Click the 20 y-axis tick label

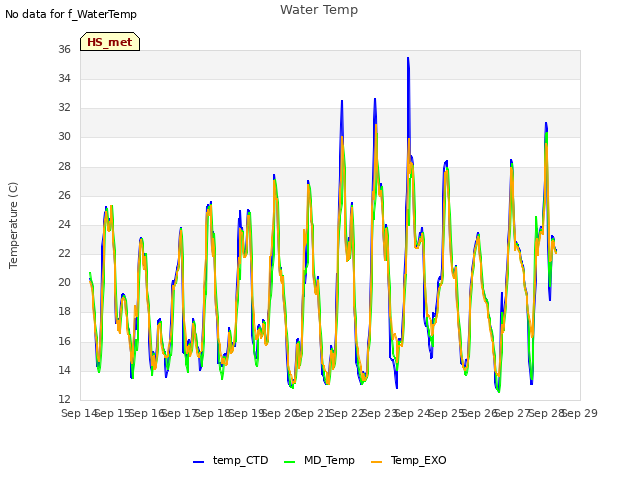(64, 282)
